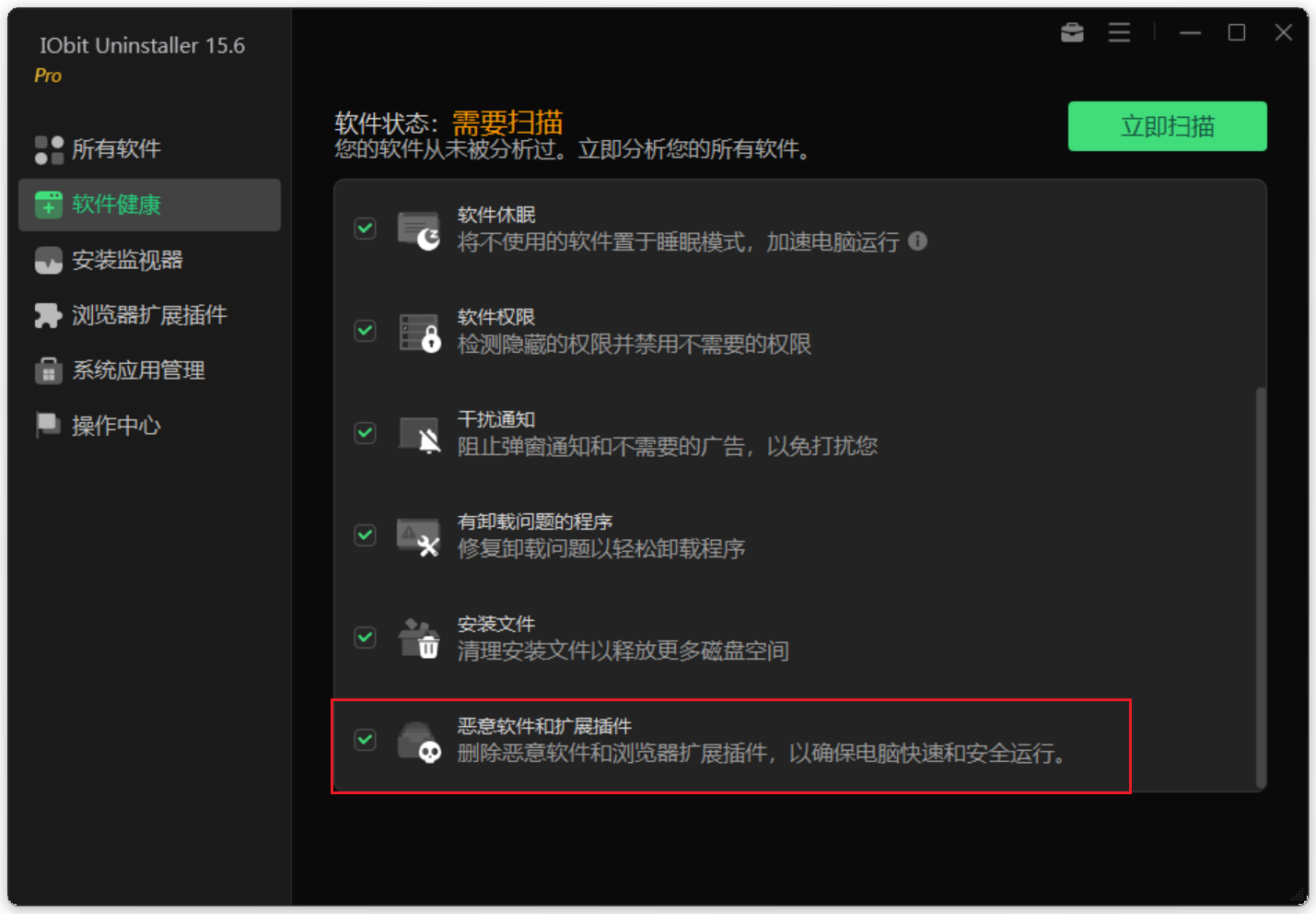Image resolution: width=1316 pixels, height=914 pixels.
Task: Toggle the 安装文件 checkbox
Action: click(x=366, y=638)
